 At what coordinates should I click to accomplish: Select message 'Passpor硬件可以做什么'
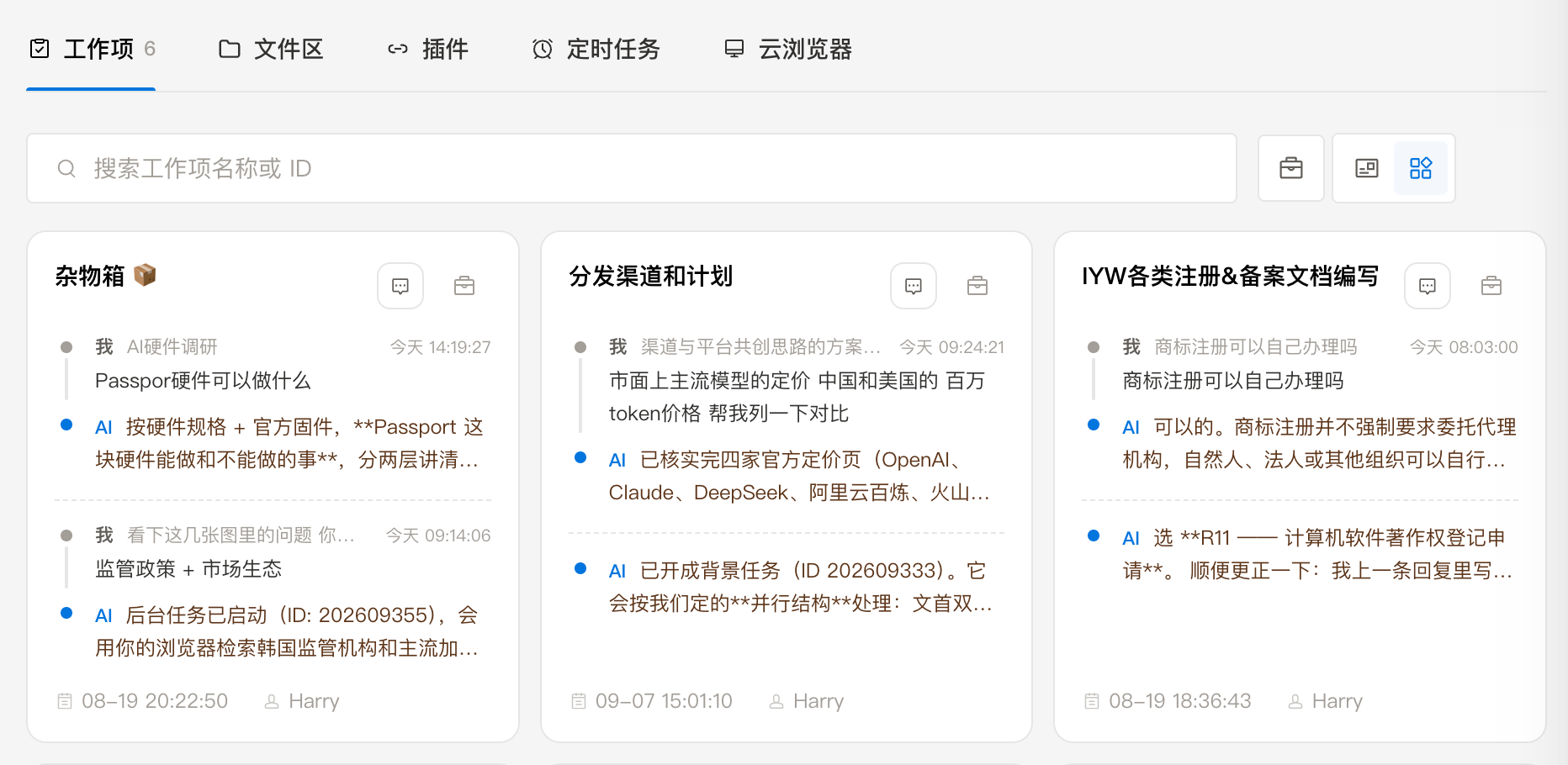pos(203,381)
